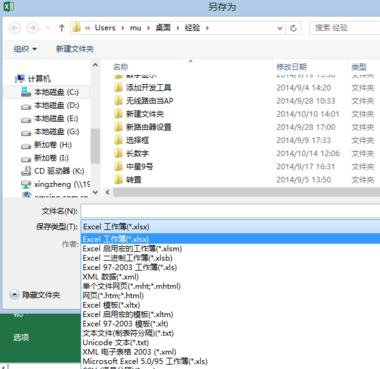The image size is (380, 369).
Task: Click mu in the address breadcrumb
Action: [135, 28]
